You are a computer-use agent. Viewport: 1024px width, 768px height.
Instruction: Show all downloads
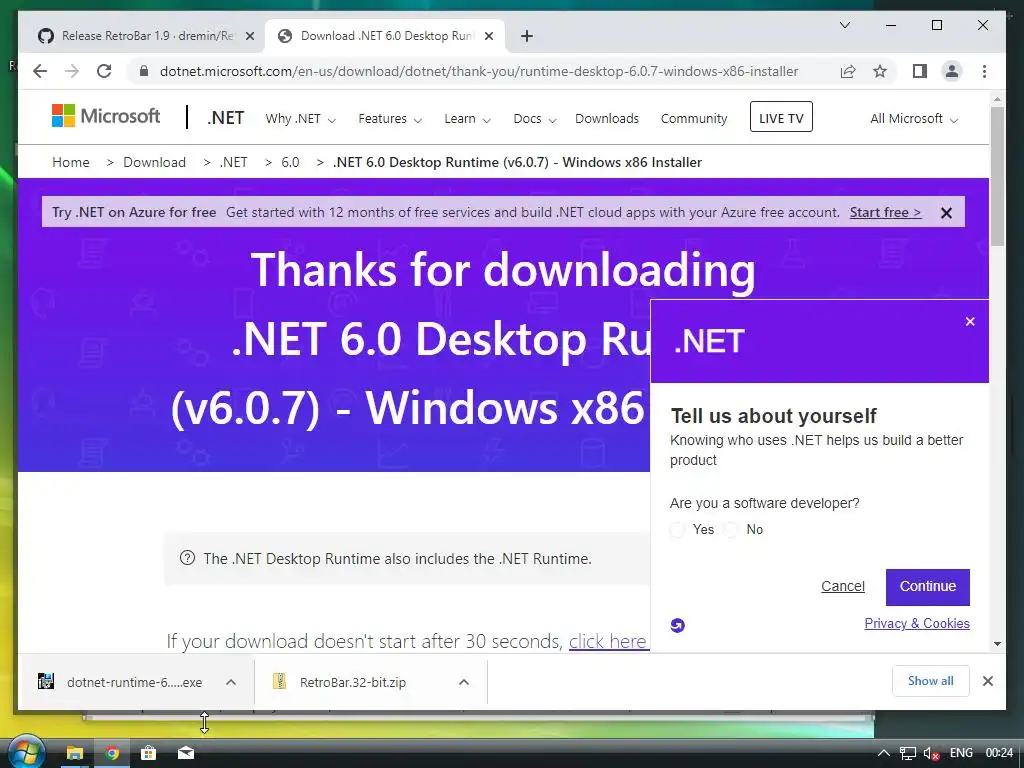[931, 681]
